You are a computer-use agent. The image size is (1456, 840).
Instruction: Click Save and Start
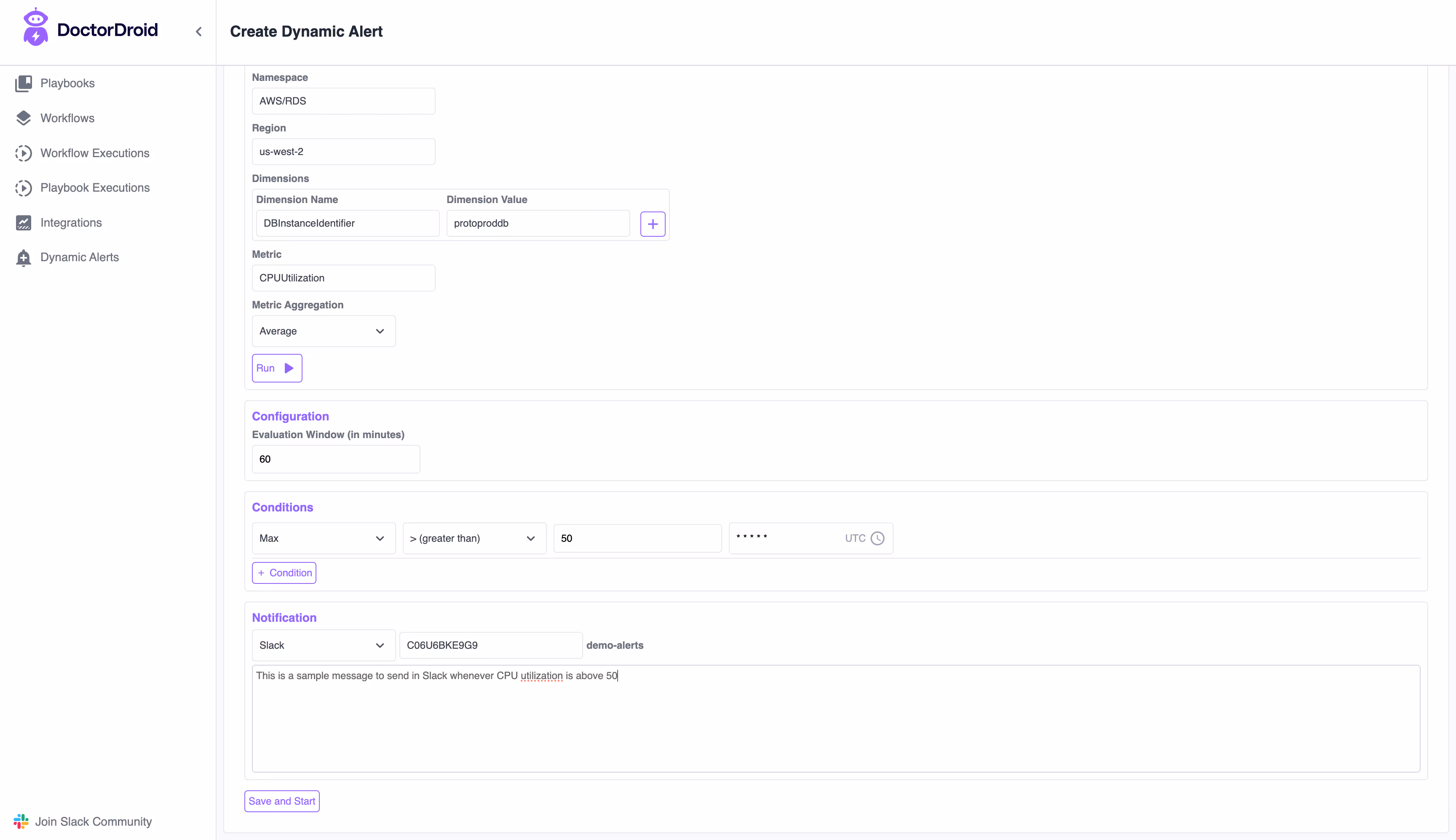click(281, 801)
